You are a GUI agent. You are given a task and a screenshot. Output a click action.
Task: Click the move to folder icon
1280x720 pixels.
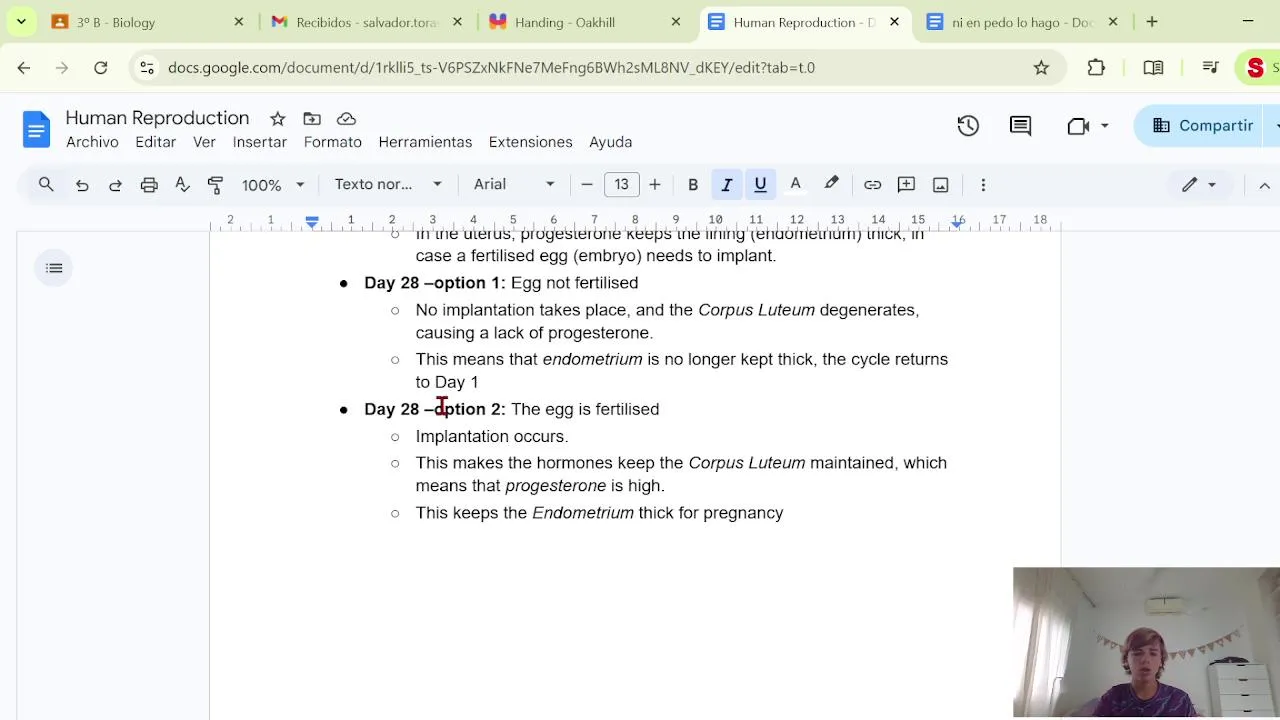click(x=312, y=119)
